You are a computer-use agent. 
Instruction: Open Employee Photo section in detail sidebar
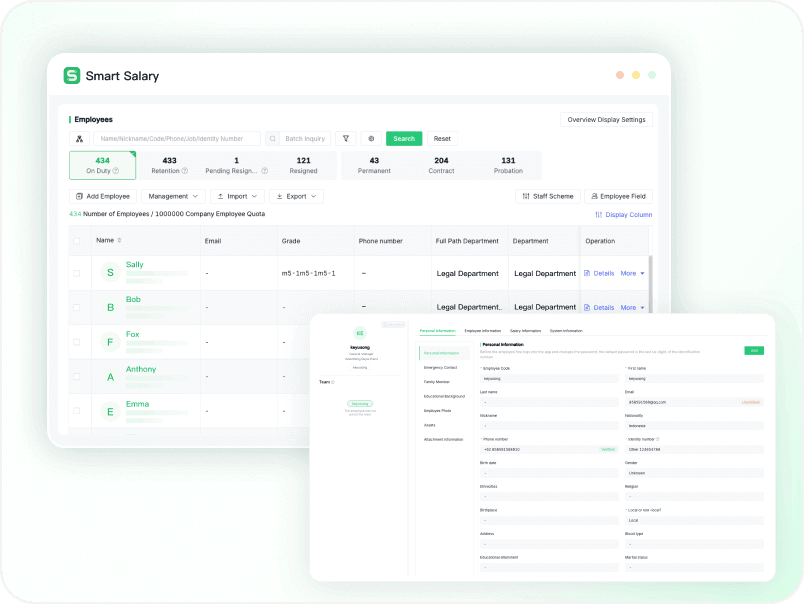(437, 411)
